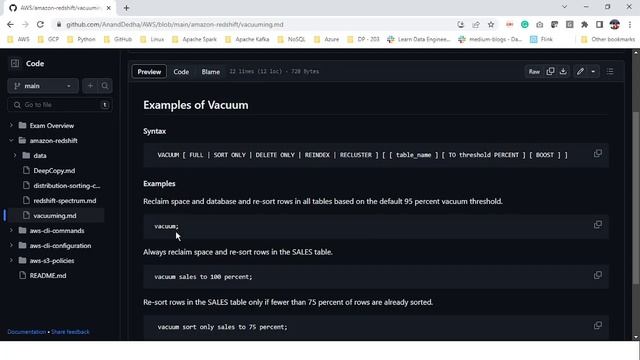Open distribution-sorting file in tree
This screenshot has height=360, width=640.
click(66, 186)
